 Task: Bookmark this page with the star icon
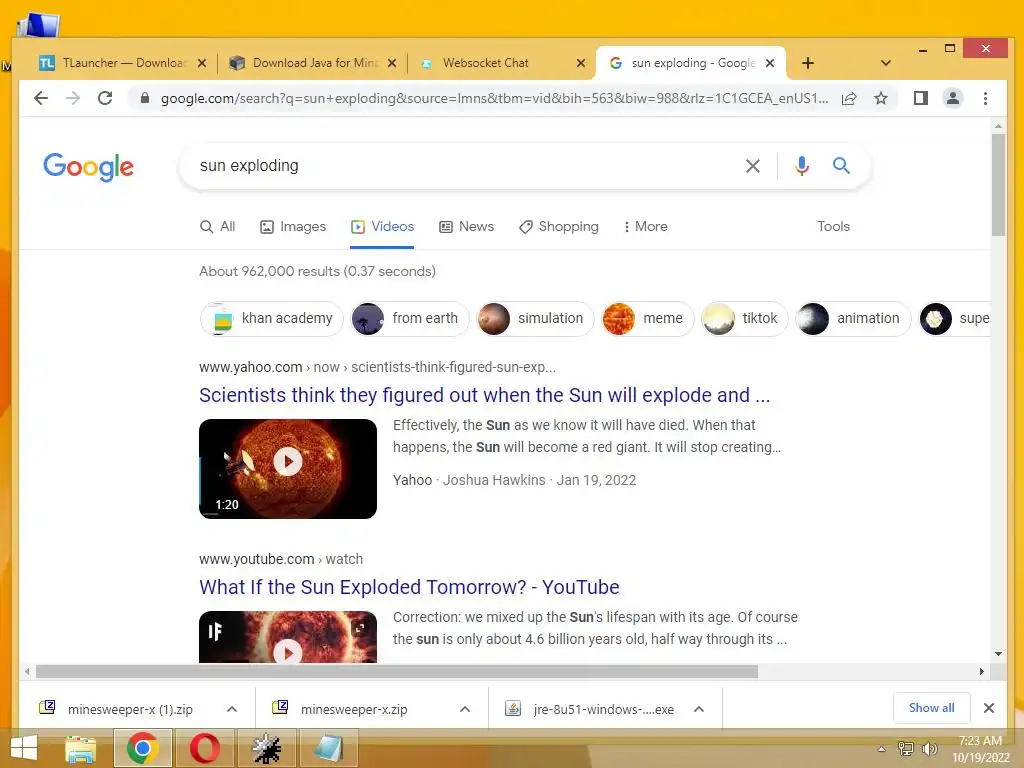(881, 99)
